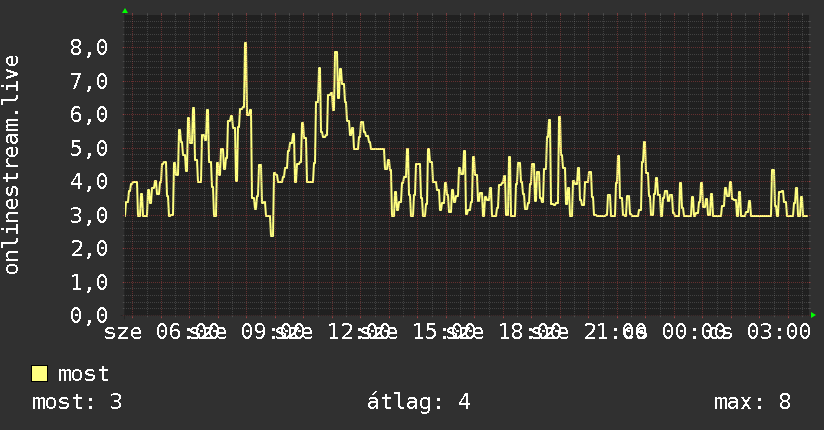This screenshot has width=824, height=430.
Task: Click the y-axis label '5,0'
Action: coord(89,148)
